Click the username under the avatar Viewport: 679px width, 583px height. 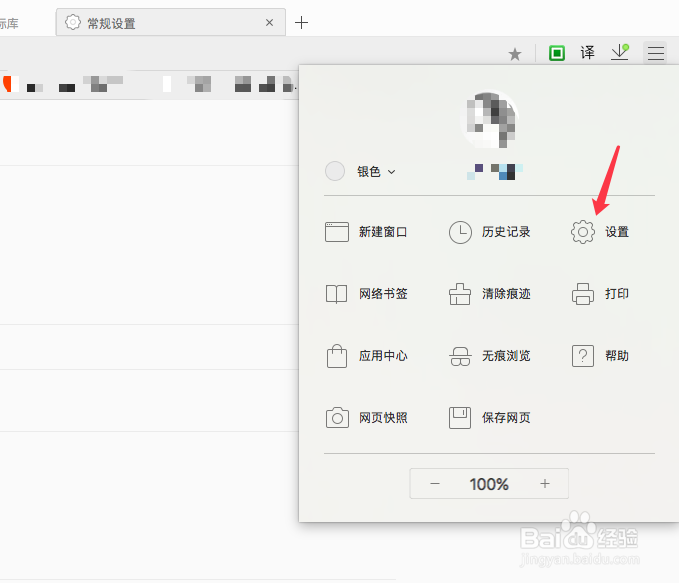(x=495, y=172)
